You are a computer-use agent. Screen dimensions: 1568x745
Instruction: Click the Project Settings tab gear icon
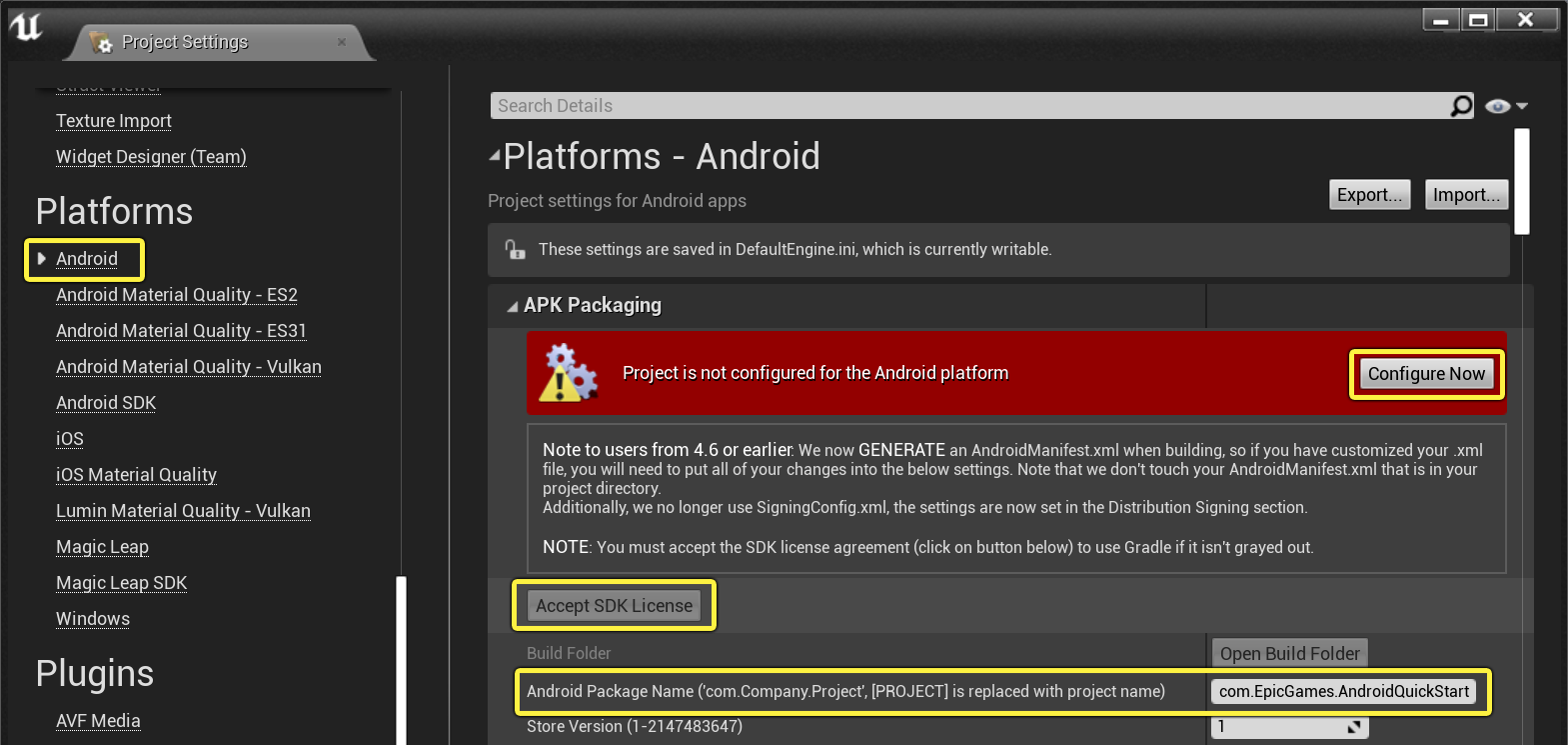click(x=101, y=42)
